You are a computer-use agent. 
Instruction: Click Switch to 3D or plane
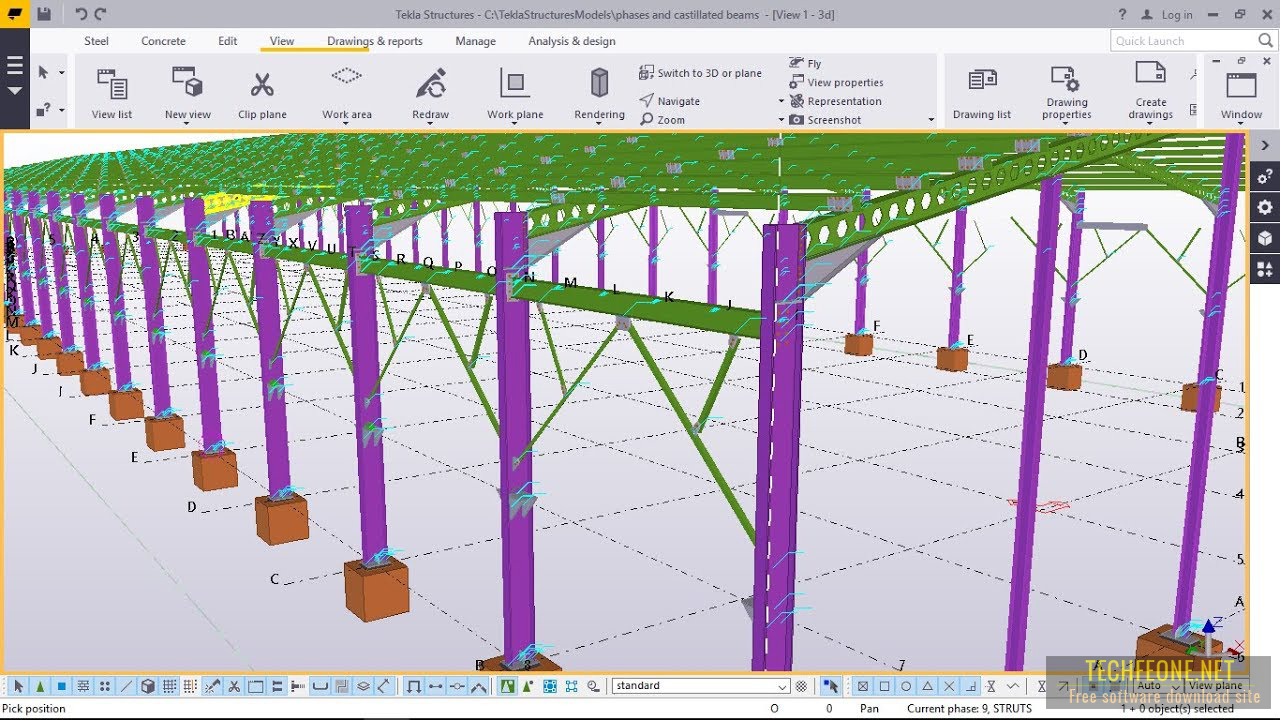point(700,73)
